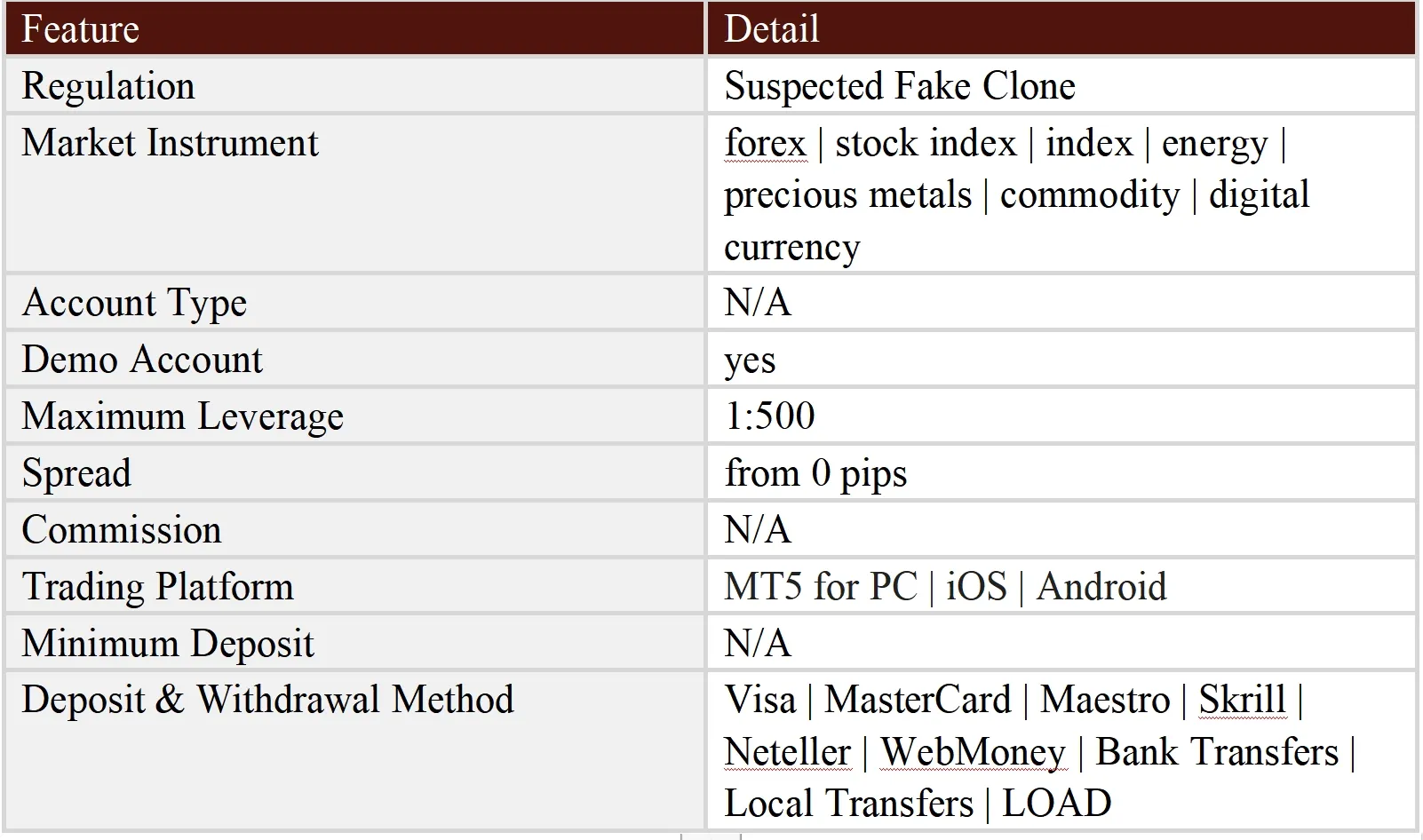This screenshot has height=840, width=1423.
Task: Click the Account Type row label
Action: [x=134, y=303]
